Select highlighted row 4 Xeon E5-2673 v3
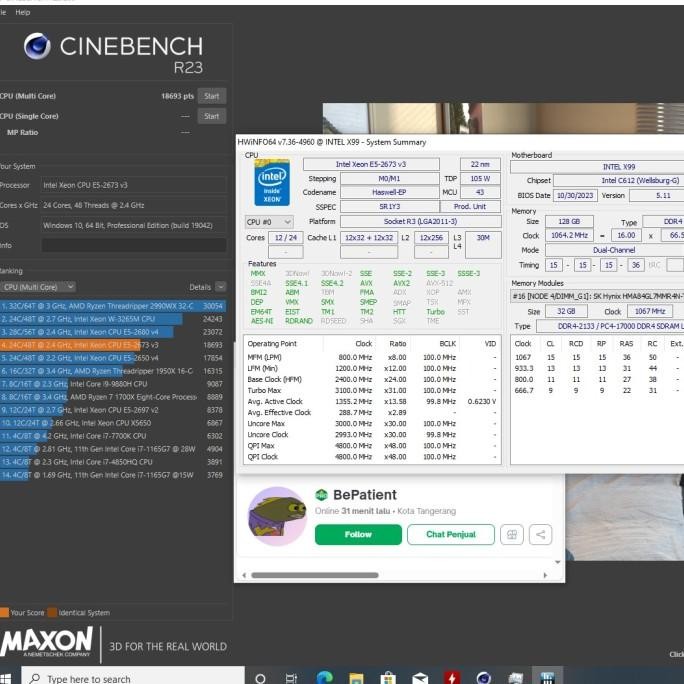 click(x=113, y=345)
